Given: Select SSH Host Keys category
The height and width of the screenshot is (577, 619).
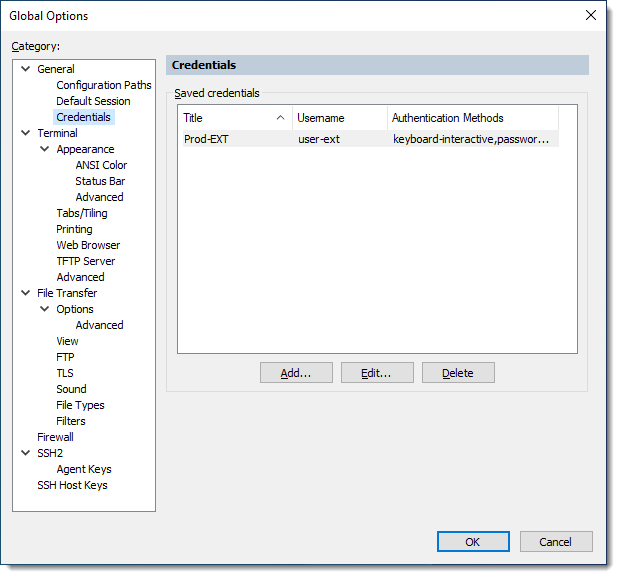Looking at the screenshot, I should tap(72, 485).
